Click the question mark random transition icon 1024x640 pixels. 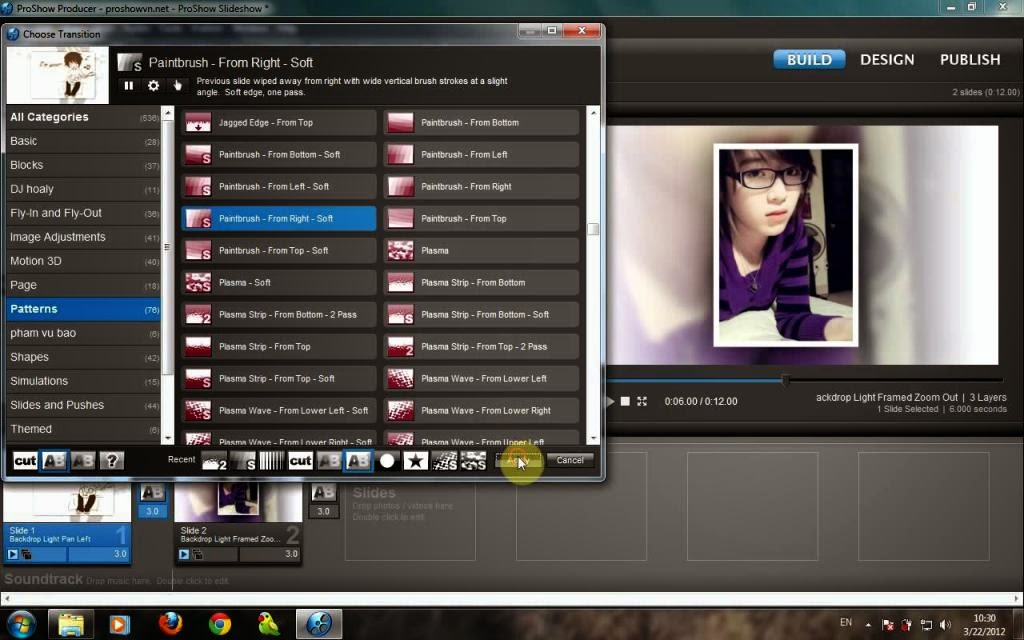point(111,460)
